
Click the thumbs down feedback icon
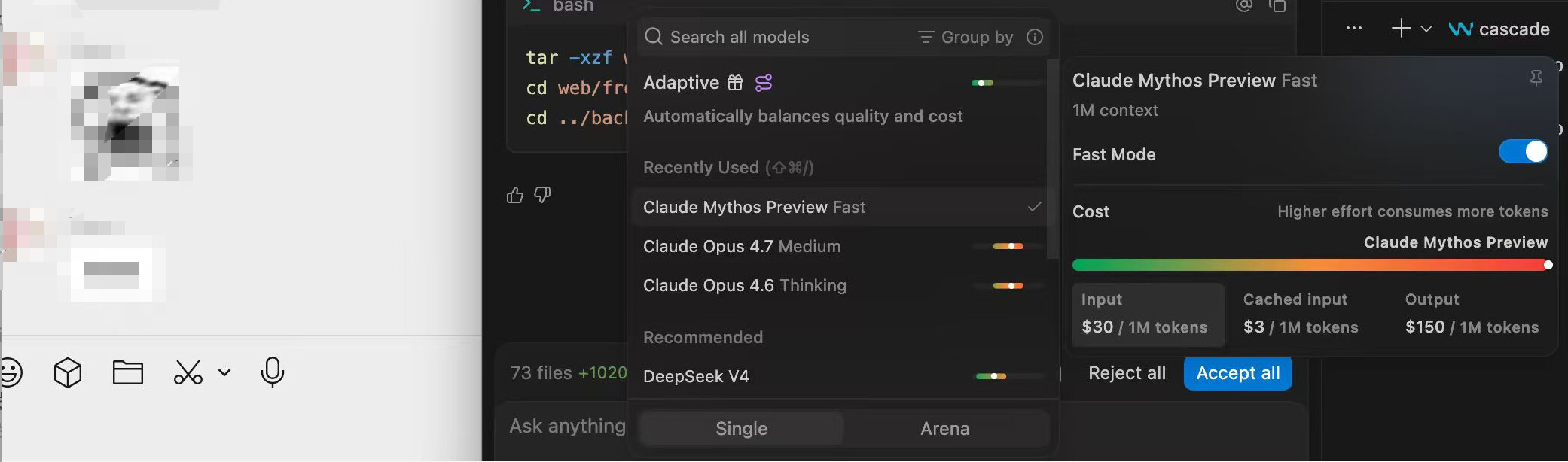[542, 196]
